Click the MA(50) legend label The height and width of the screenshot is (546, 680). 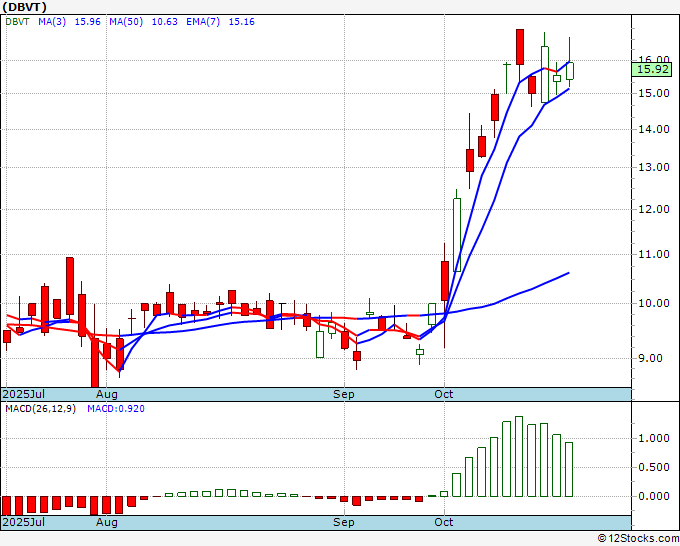[126, 22]
